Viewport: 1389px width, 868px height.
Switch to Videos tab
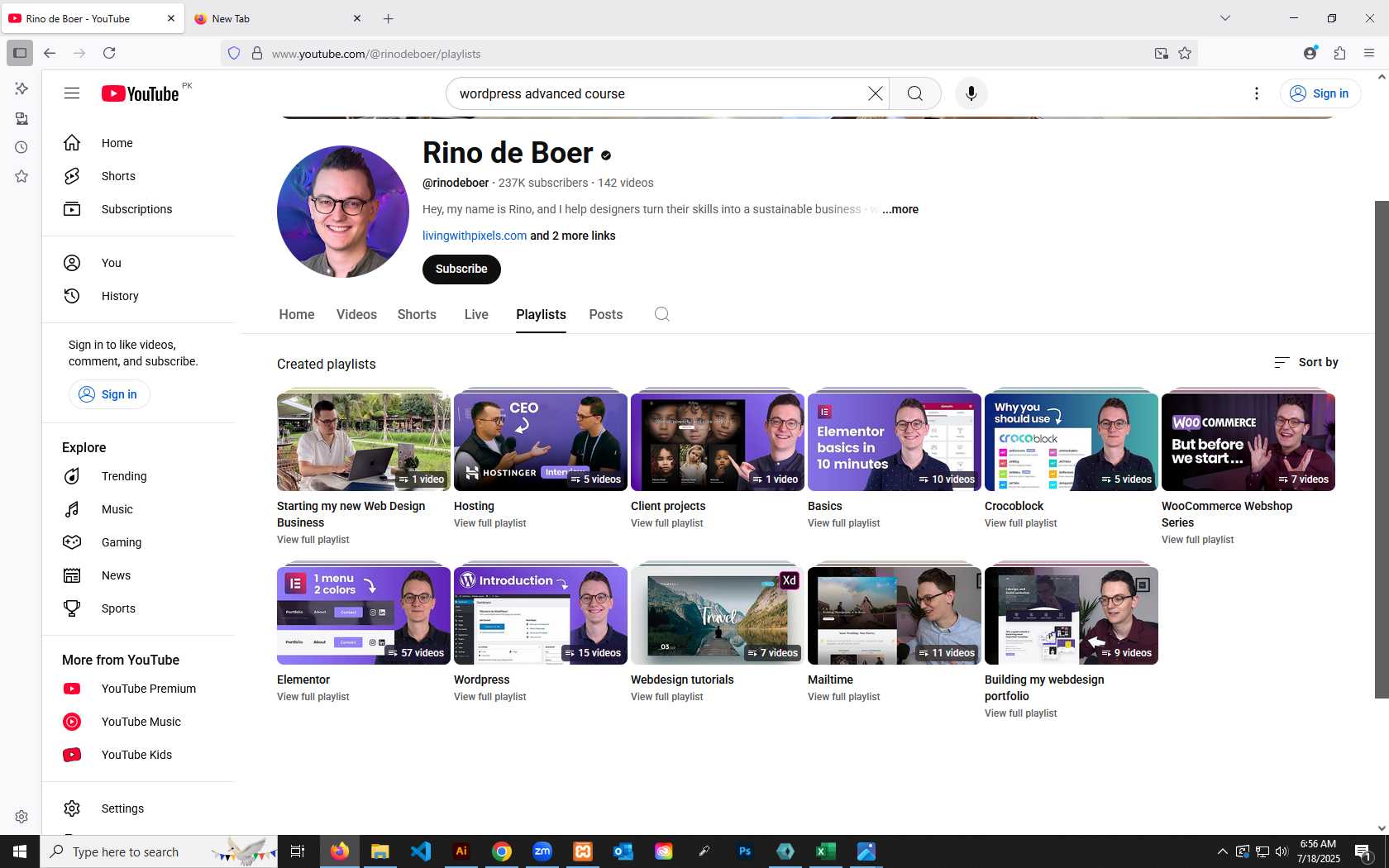pyautogui.click(x=356, y=314)
